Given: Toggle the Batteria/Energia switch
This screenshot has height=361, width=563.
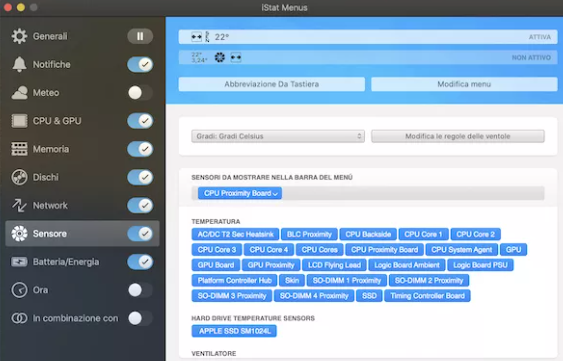Looking at the screenshot, I should 140,262.
